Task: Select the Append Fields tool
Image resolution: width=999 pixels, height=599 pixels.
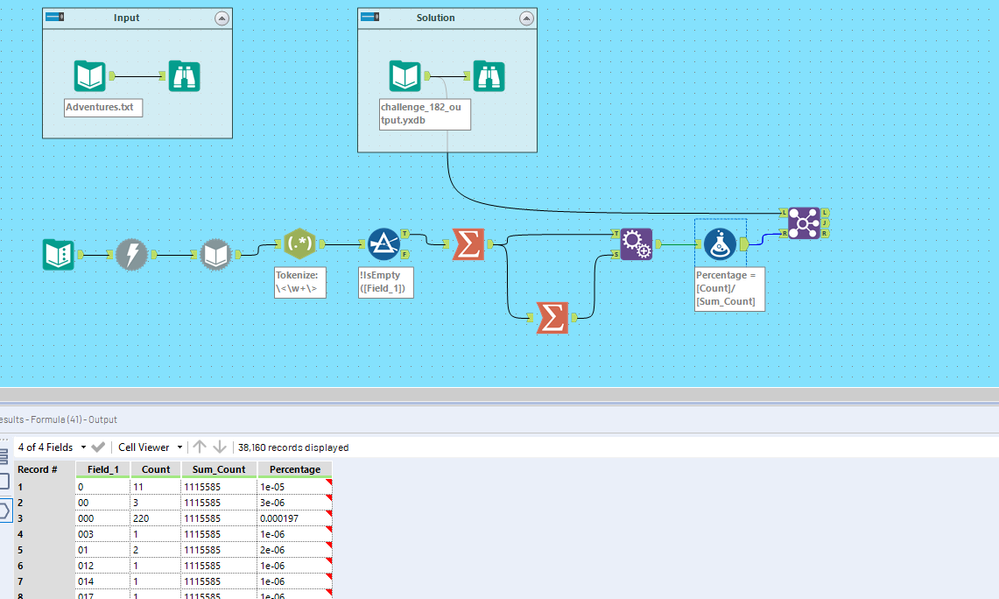Action: tap(636, 244)
